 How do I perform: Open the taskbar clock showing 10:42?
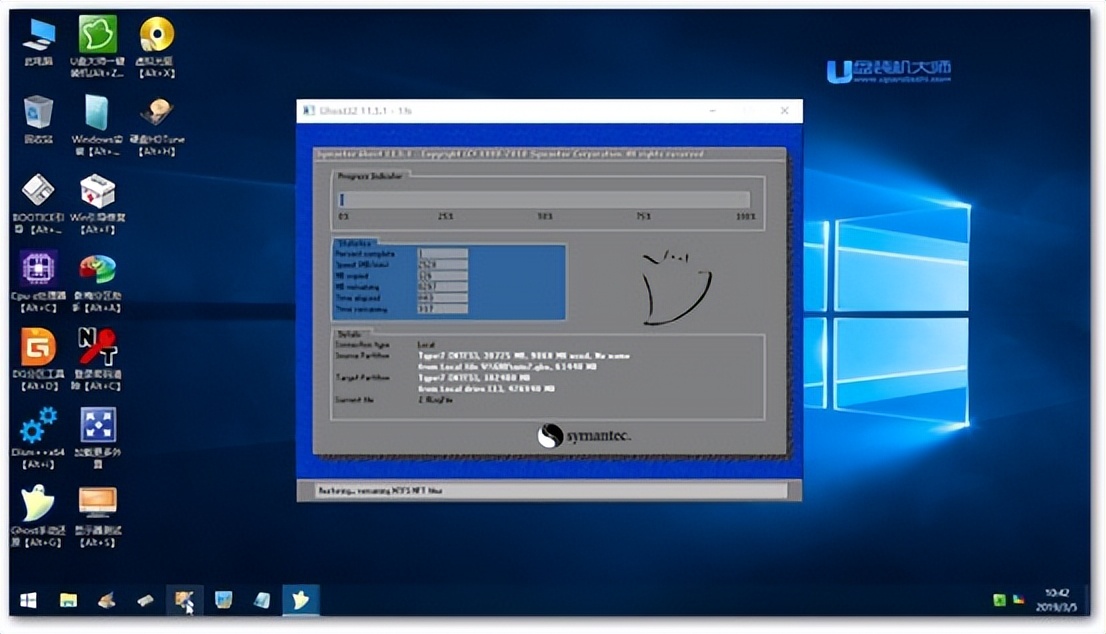pos(1057,600)
